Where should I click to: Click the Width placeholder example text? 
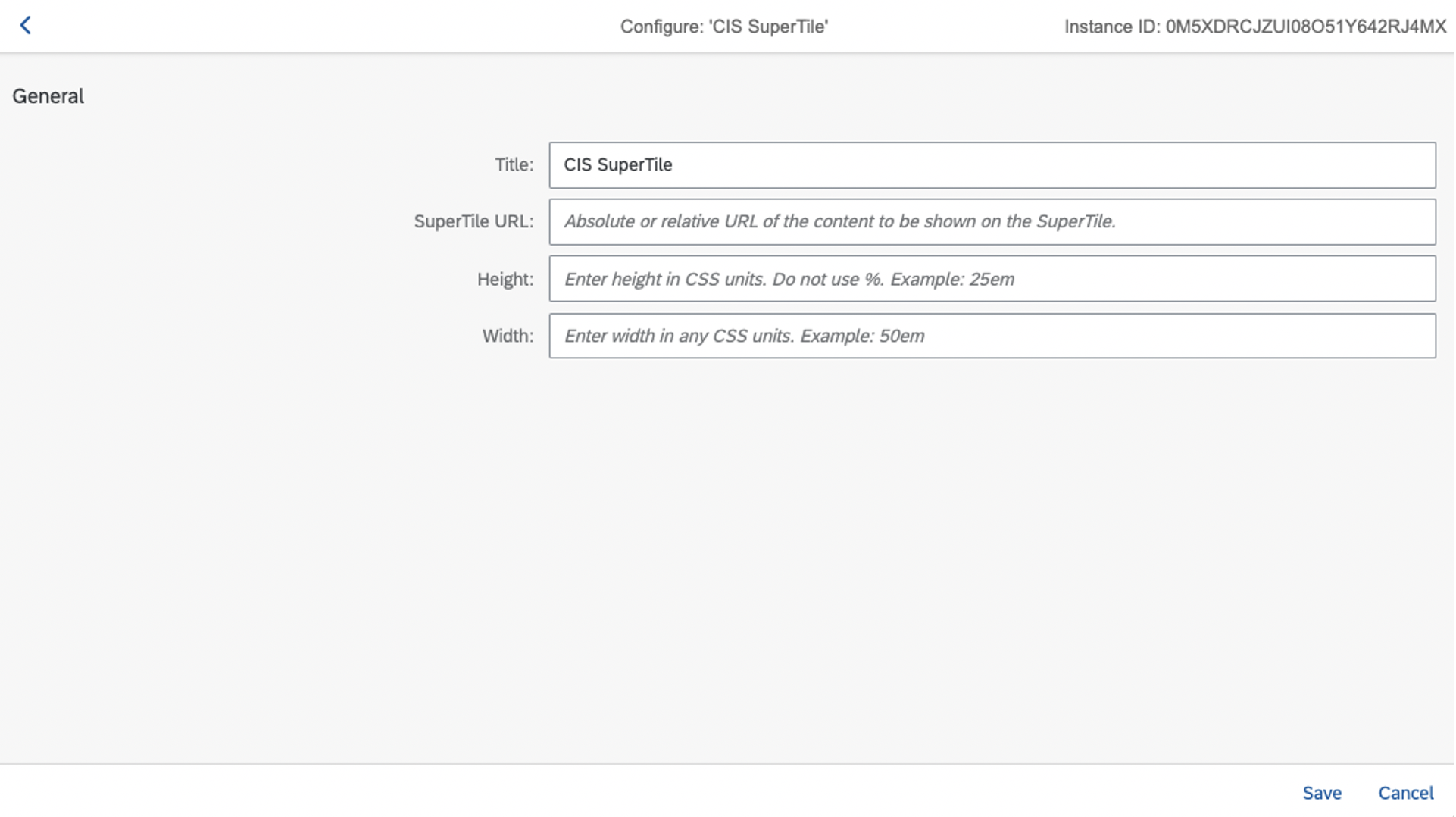pyautogui.click(x=743, y=336)
